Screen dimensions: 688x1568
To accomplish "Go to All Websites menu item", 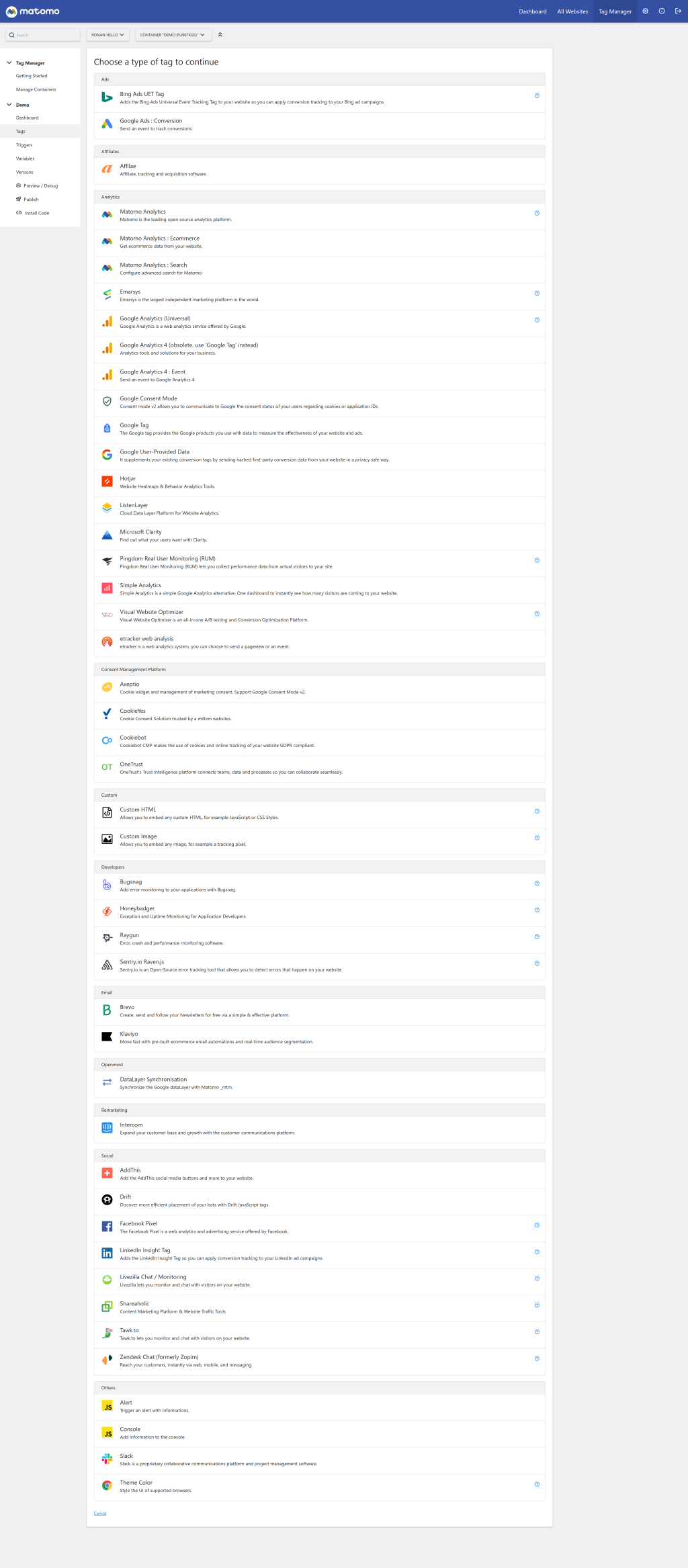I will pyautogui.click(x=572, y=11).
